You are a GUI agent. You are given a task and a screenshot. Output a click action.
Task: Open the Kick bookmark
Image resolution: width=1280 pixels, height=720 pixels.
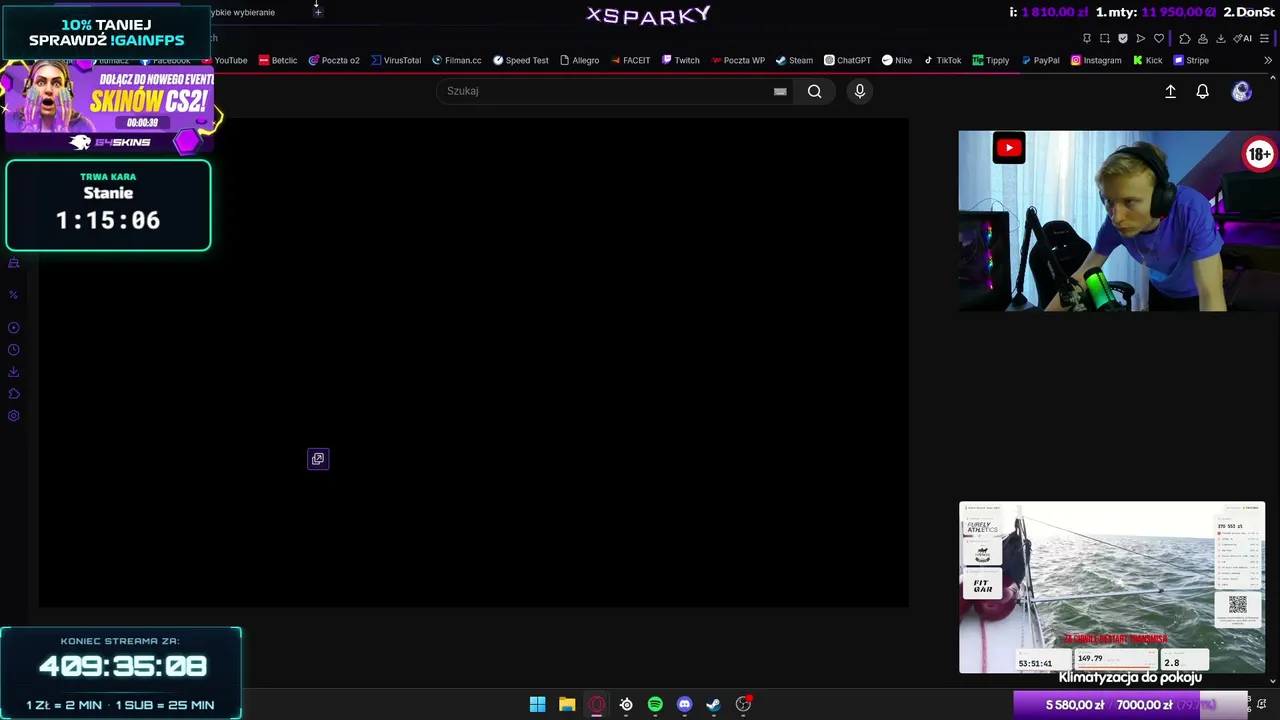coord(1148,60)
